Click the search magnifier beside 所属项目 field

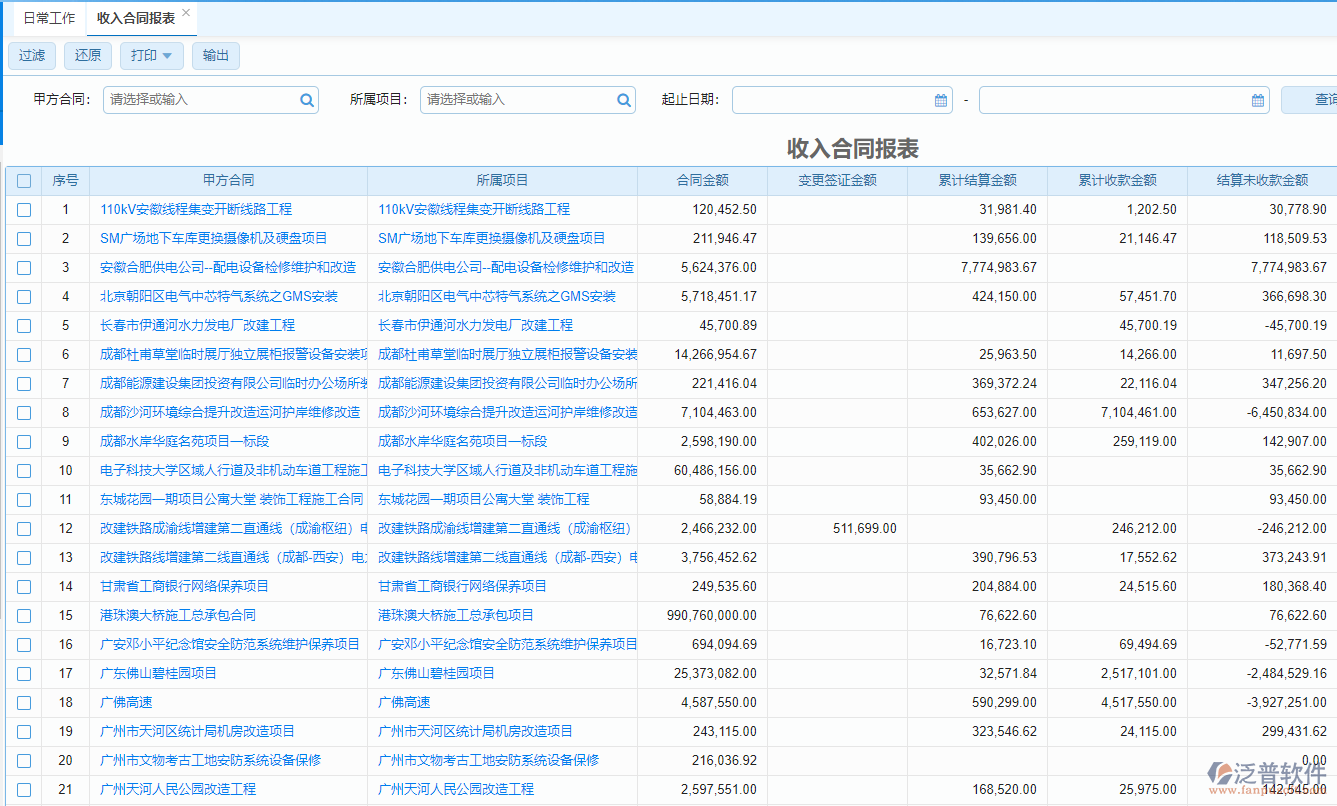click(623, 100)
